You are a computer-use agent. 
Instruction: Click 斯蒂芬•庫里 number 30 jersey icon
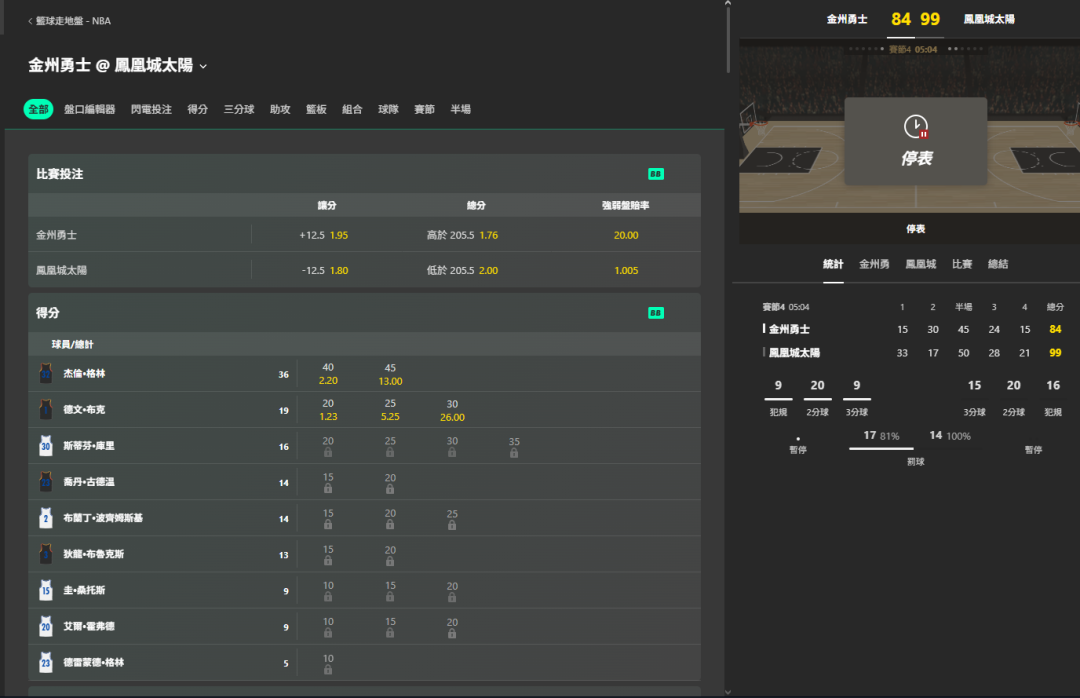[x=45, y=446]
